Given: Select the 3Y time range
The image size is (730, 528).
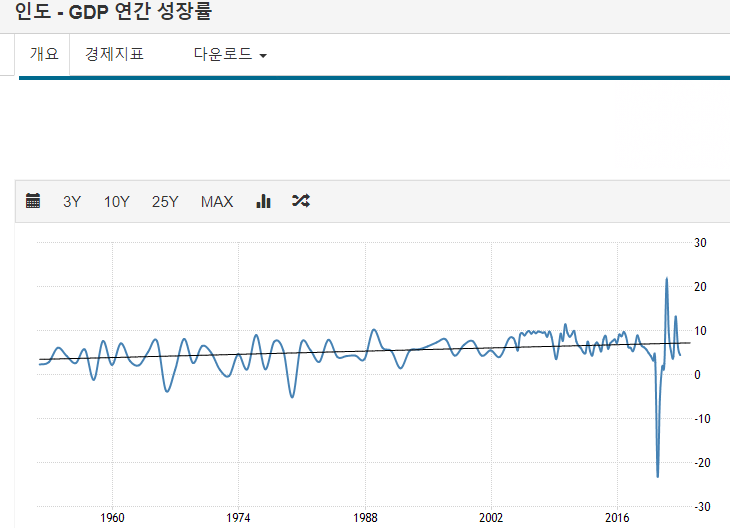Looking at the screenshot, I should [72, 202].
